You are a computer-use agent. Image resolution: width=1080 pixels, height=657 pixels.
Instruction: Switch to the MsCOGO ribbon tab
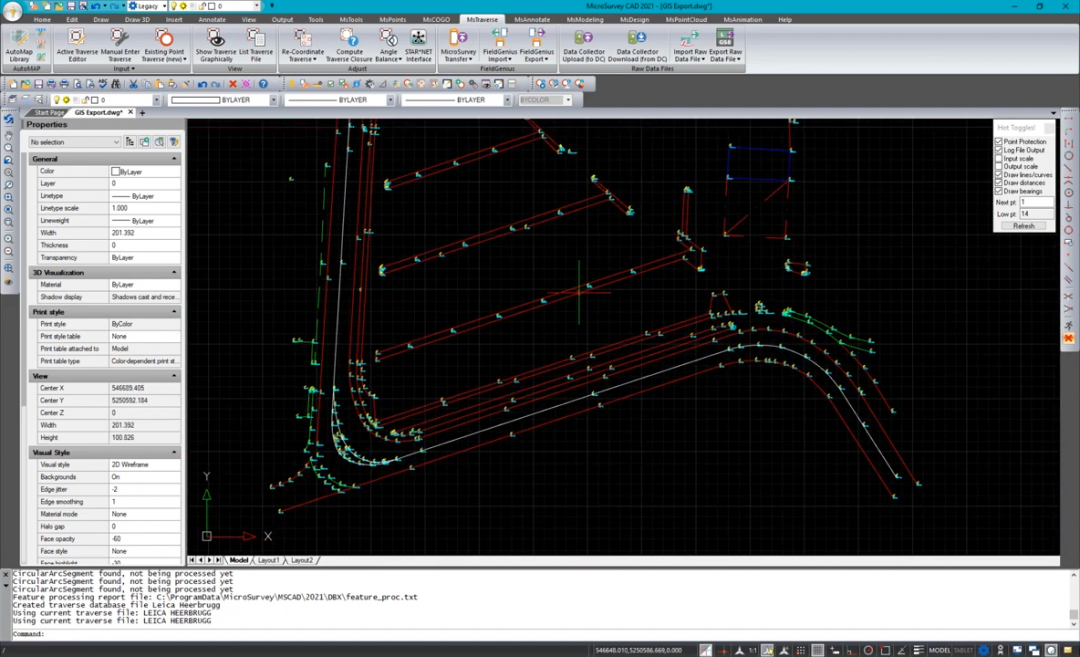[436, 19]
